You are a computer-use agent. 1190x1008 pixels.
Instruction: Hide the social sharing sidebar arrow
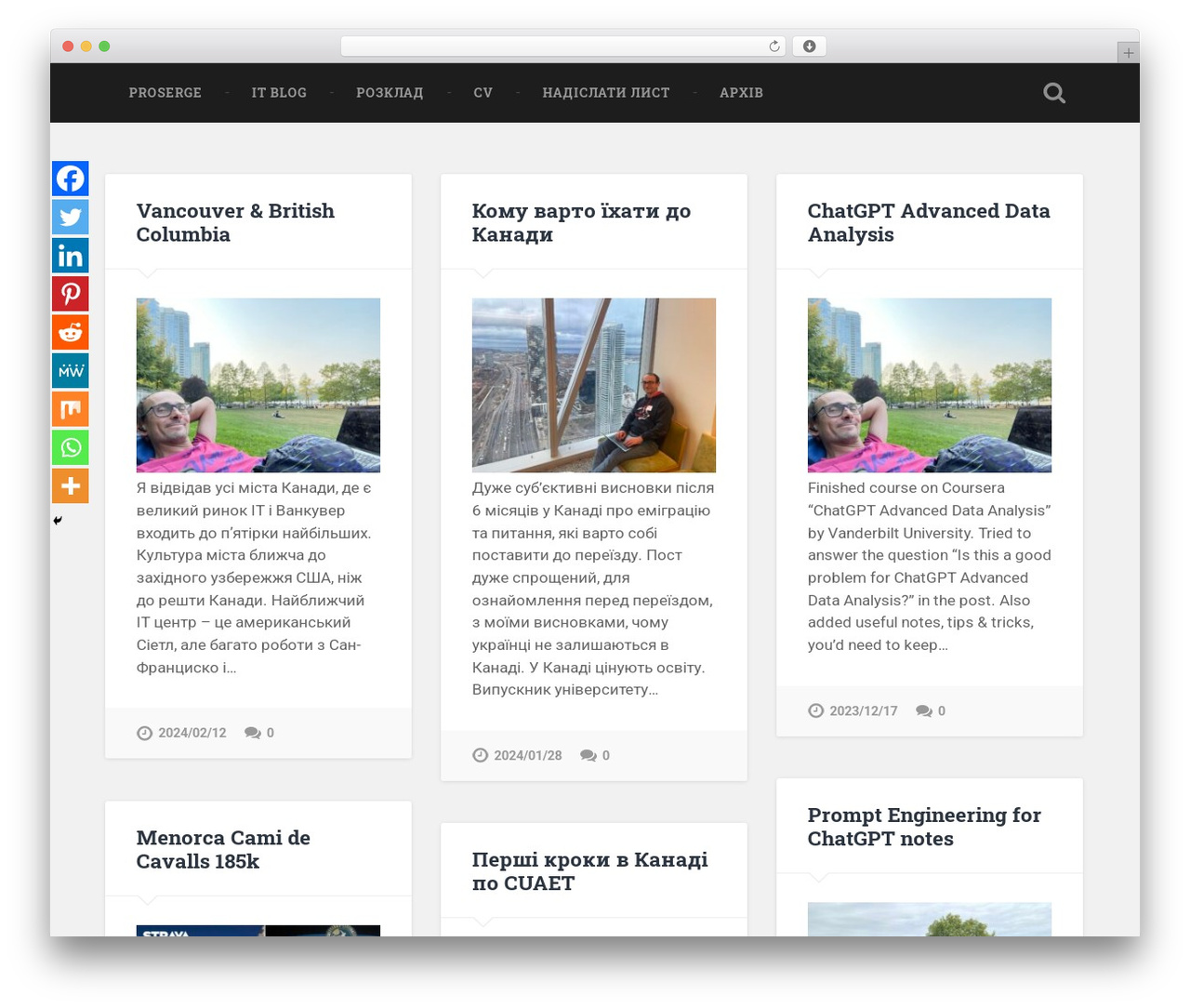tap(58, 521)
